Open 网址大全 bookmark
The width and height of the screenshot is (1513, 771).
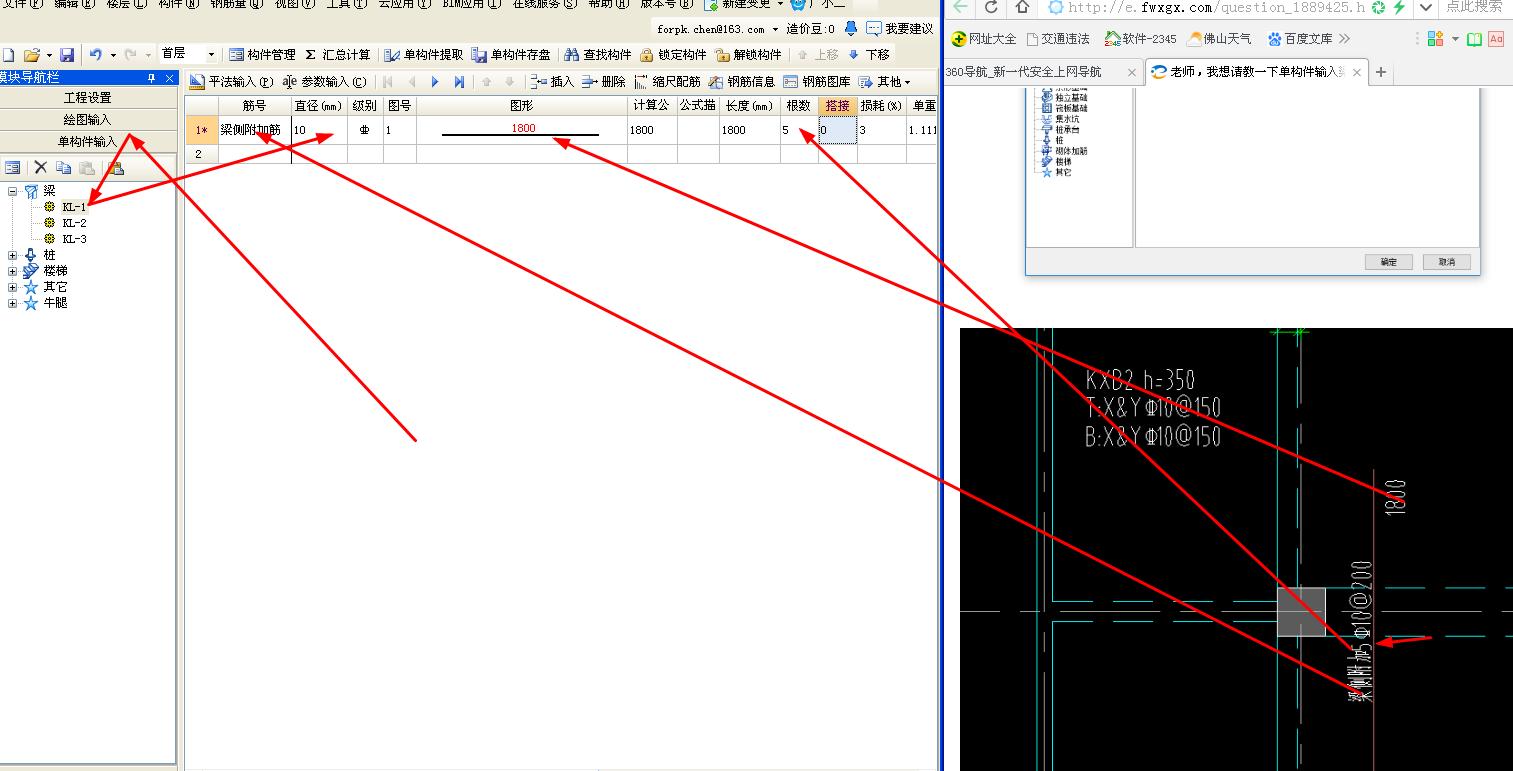pos(983,39)
